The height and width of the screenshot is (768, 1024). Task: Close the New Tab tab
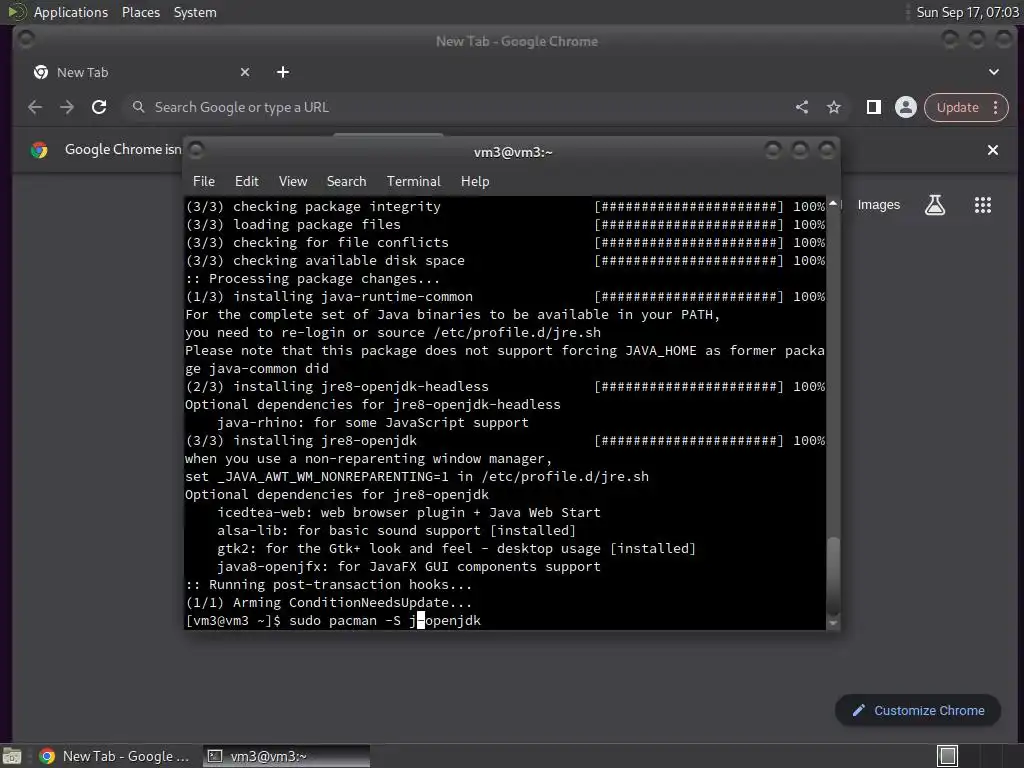pos(245,72)
